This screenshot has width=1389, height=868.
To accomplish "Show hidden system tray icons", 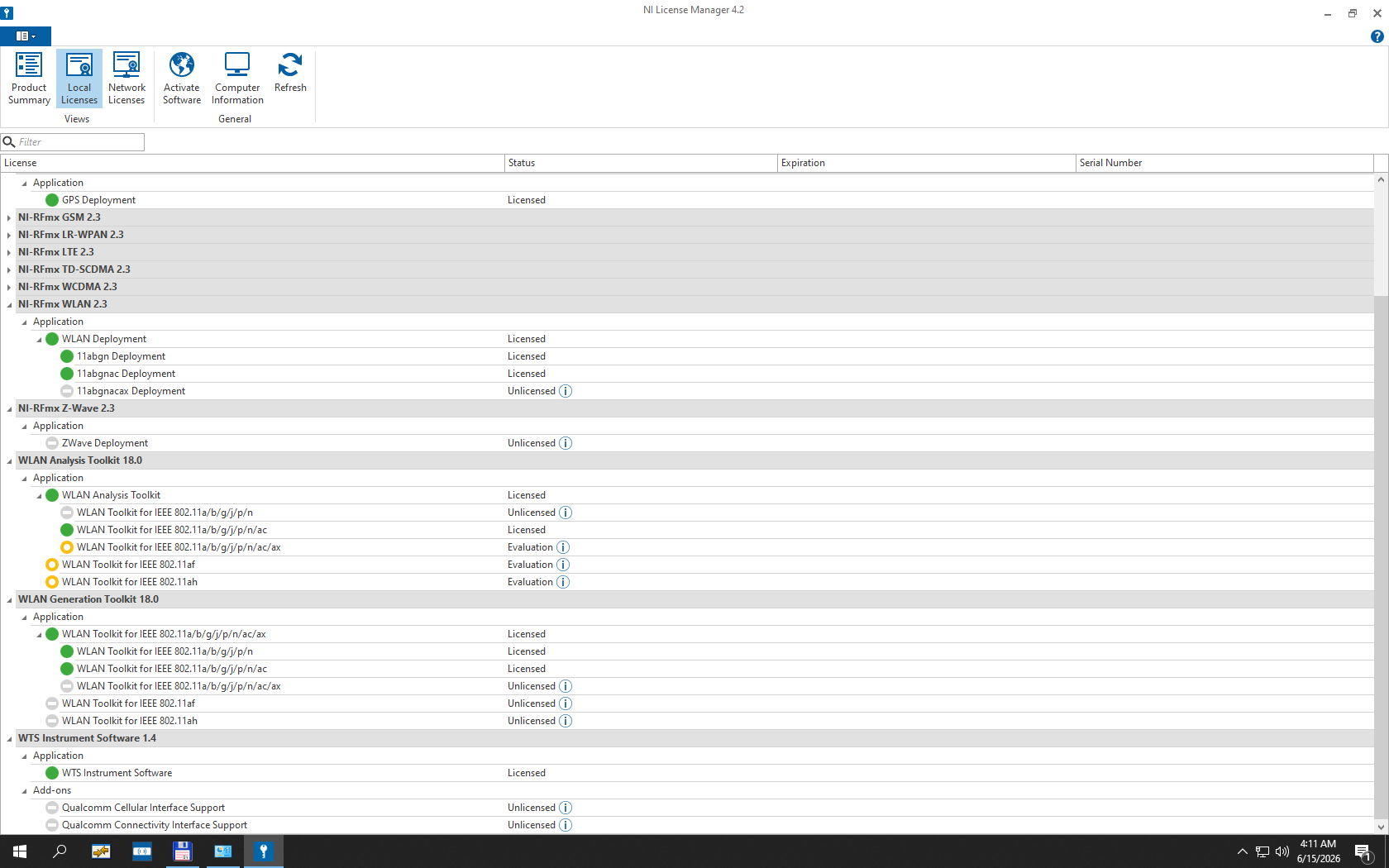I will point(1242,851).
